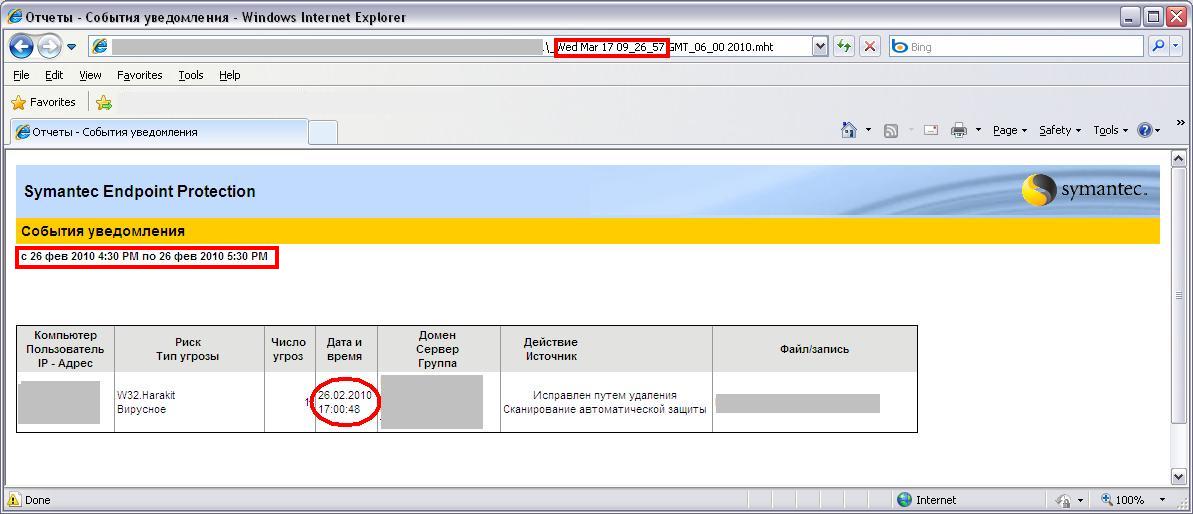Image resolution: width=1193 pixels, height=514 pixels.
Task: Click the browser Forward arrow button
Action: coord(49,47)
